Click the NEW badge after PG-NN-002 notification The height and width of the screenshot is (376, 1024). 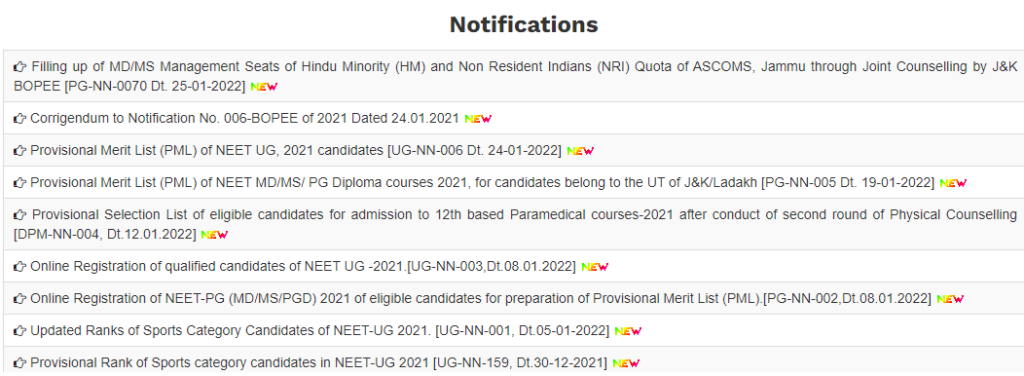(950, 299)
